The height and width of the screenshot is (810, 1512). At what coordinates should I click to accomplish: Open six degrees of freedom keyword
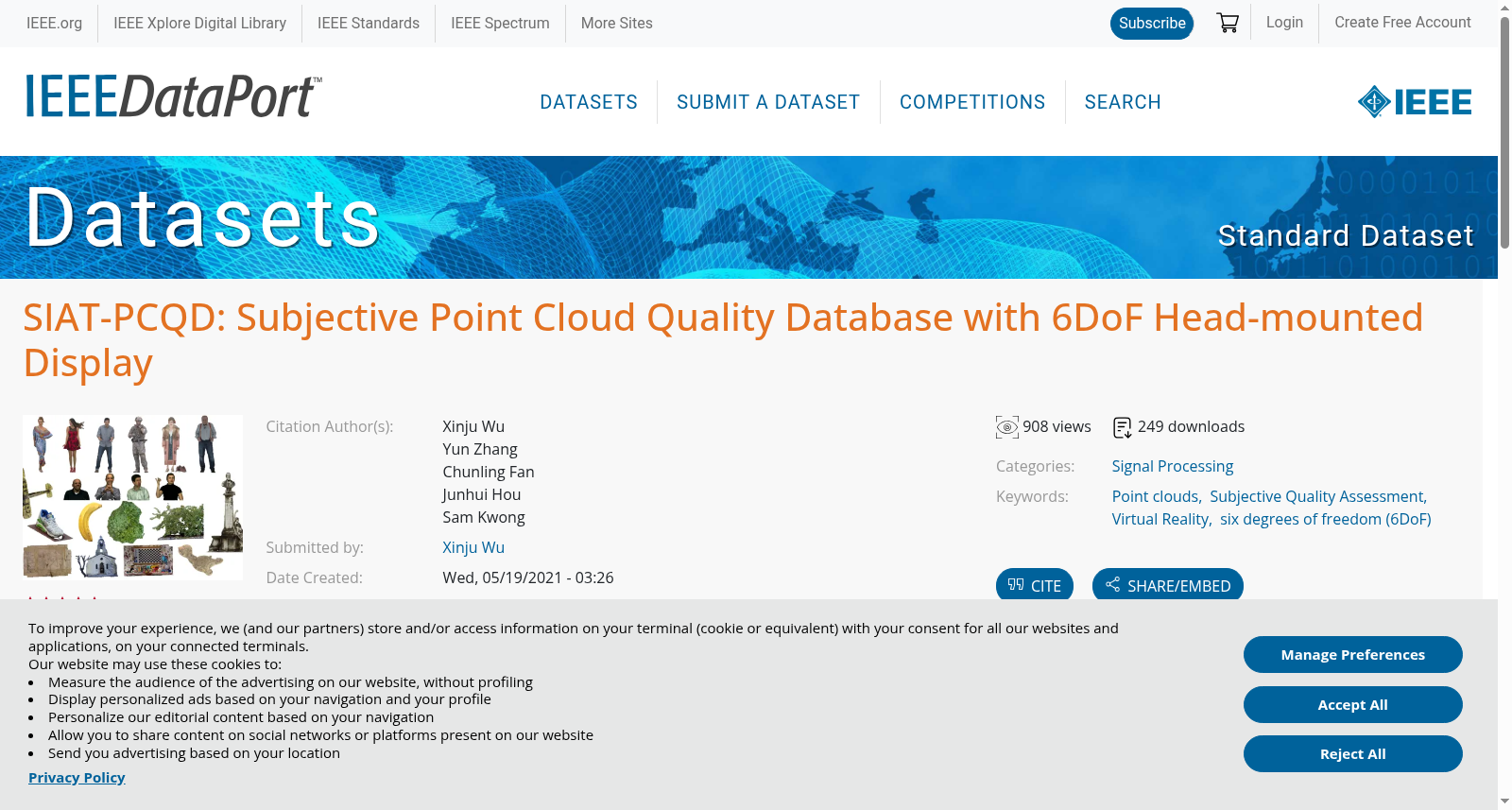coord(1325,519)
